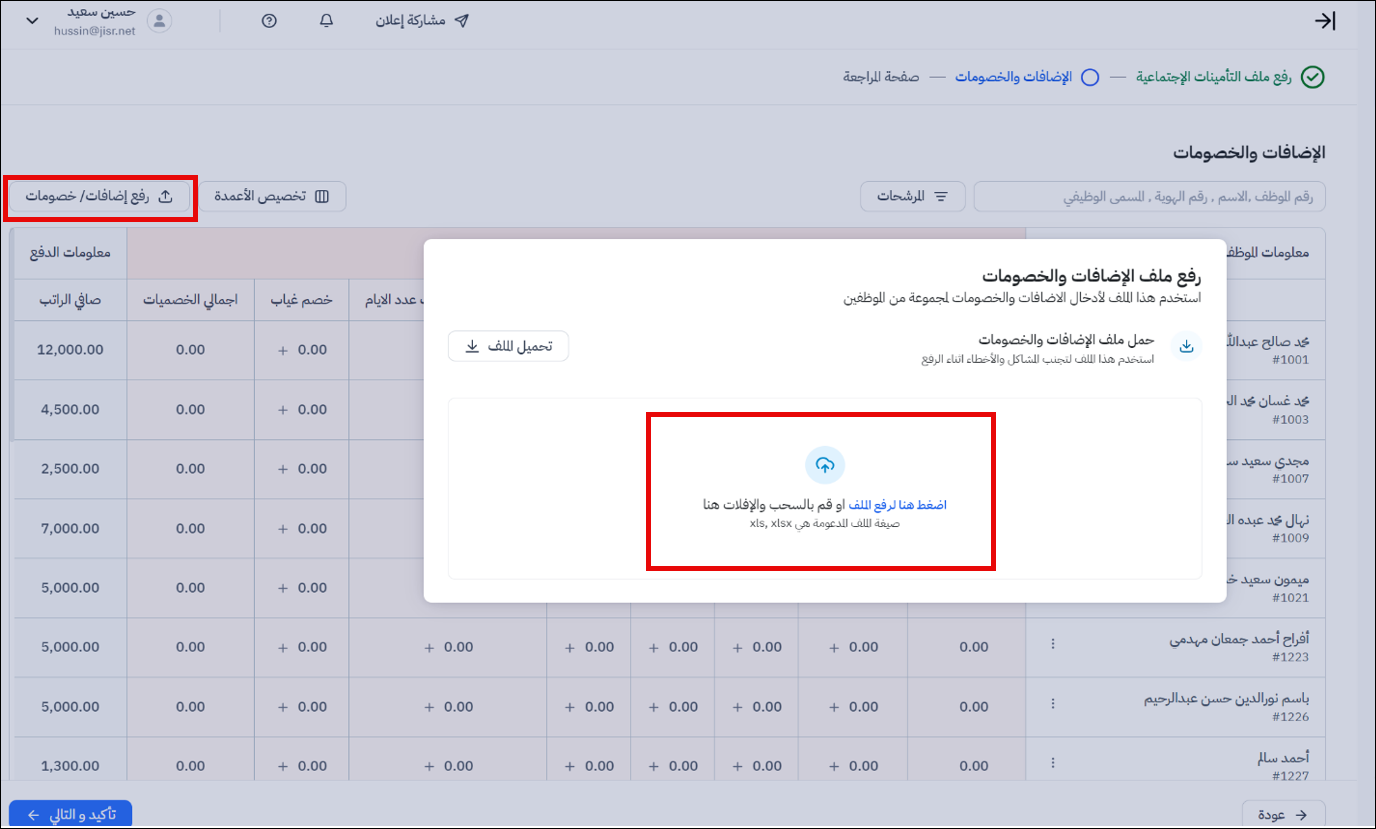Open the notifications bell
The image size is (1376, 829).
click(x=326, y=21)
